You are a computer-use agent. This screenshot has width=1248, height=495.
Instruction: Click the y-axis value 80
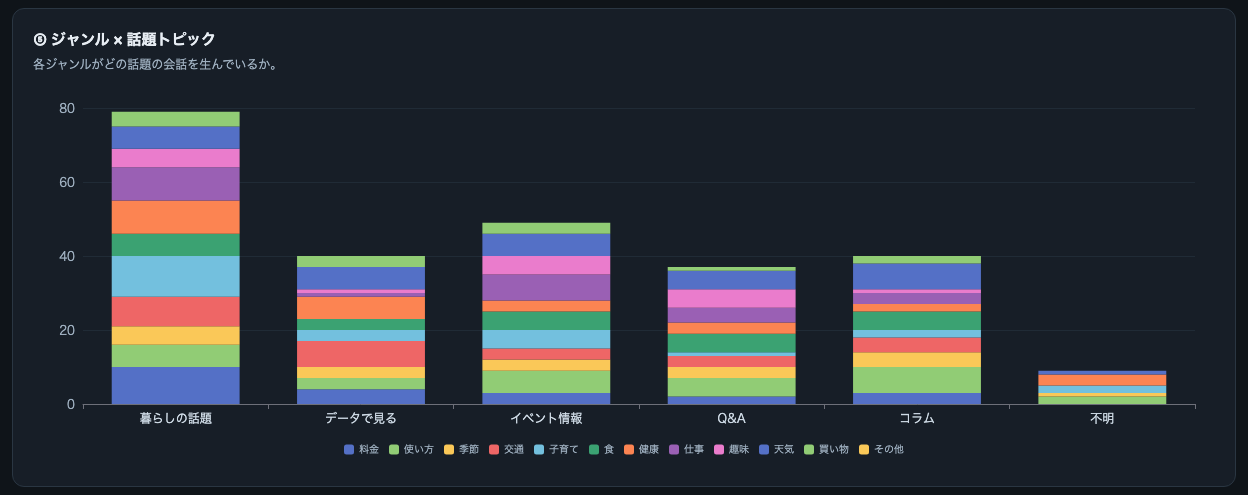[x=67, y=108]
